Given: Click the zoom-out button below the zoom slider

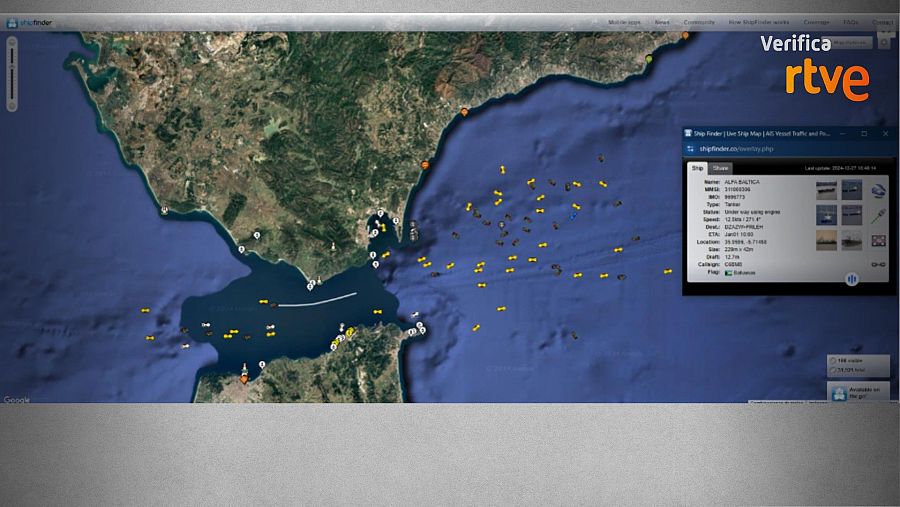Looking at the screenshot, I should point(11,106).
